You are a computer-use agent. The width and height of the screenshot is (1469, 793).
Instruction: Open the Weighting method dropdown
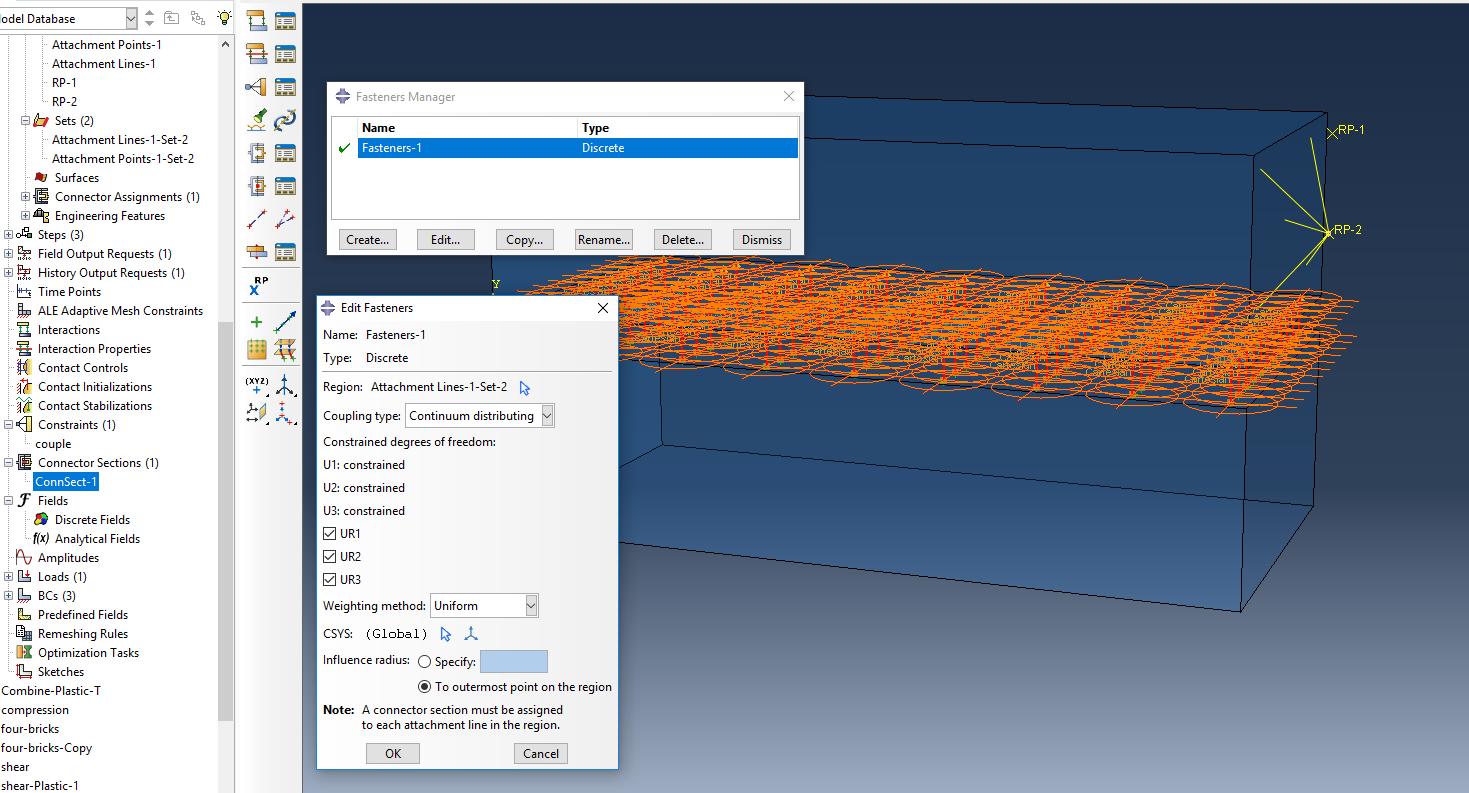pos(531,606)
